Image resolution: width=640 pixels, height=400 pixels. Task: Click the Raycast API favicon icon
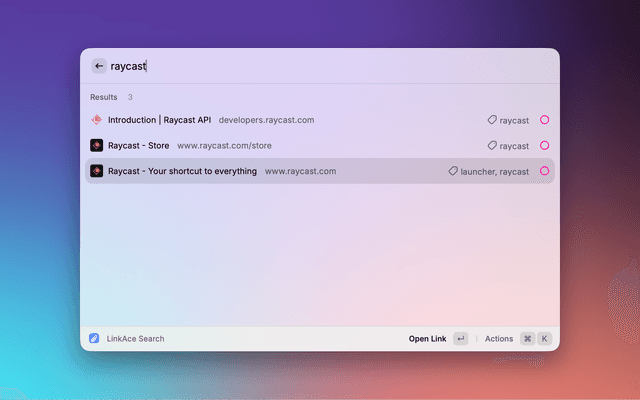tap(96, 120)
